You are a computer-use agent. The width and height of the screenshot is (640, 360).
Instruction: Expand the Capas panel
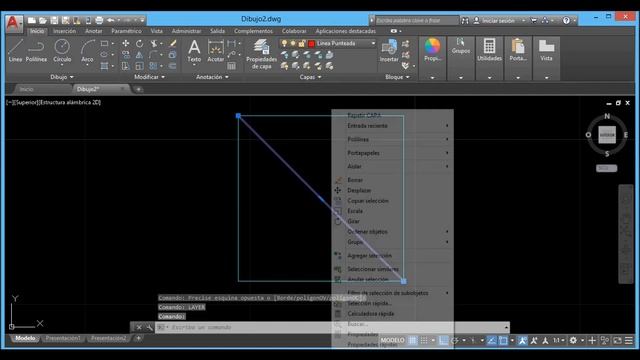coord(310,77)
